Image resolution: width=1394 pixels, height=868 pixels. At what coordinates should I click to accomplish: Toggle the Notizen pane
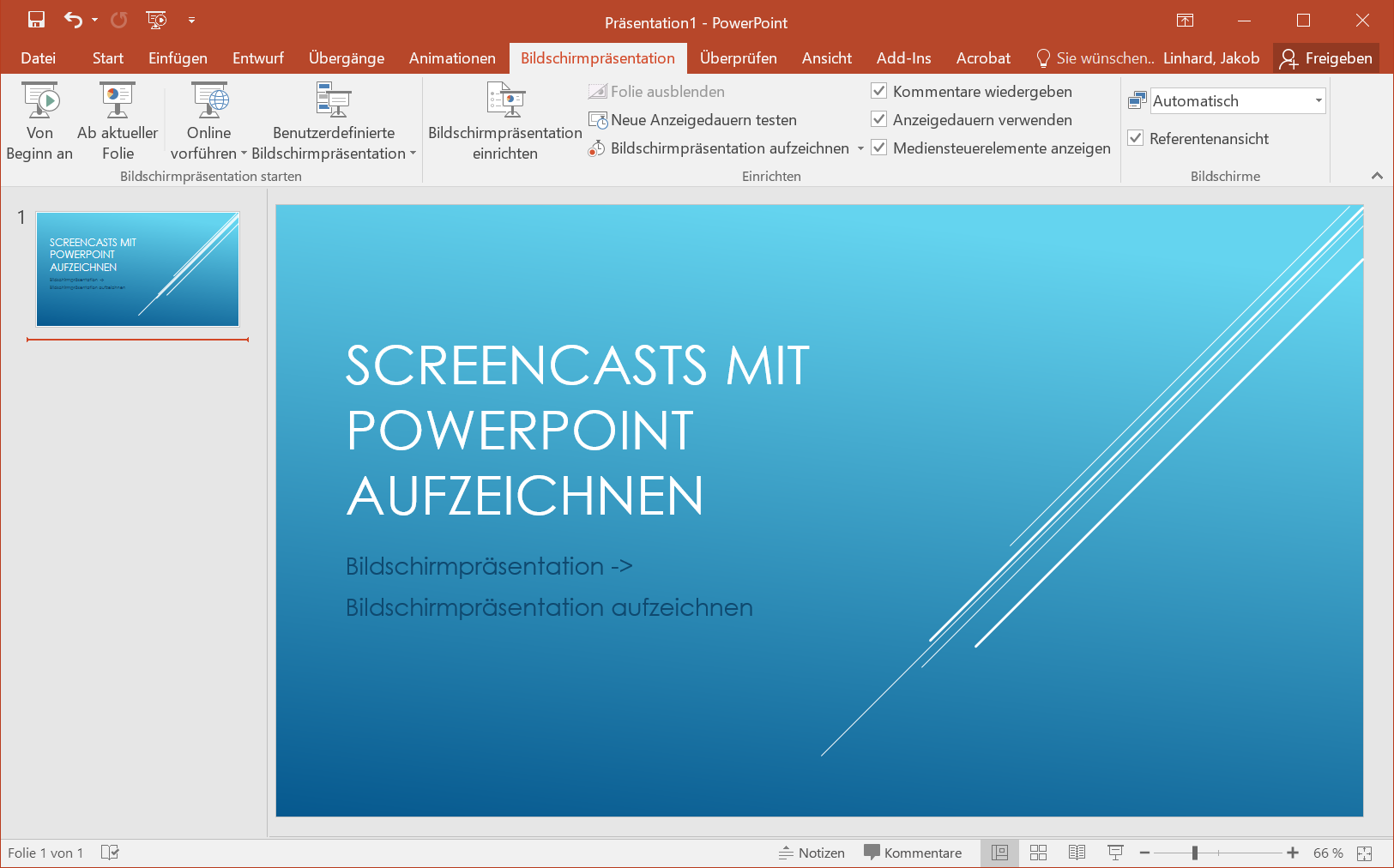click(812, 853)
